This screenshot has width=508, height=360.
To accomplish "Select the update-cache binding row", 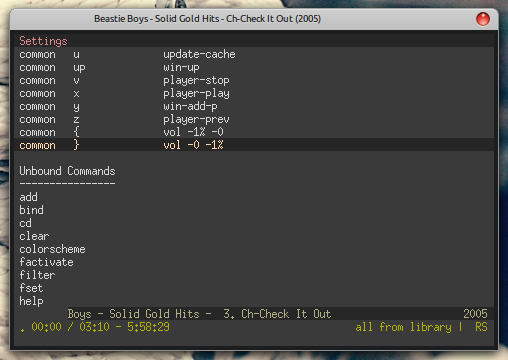I will click(x=254, y=54).
